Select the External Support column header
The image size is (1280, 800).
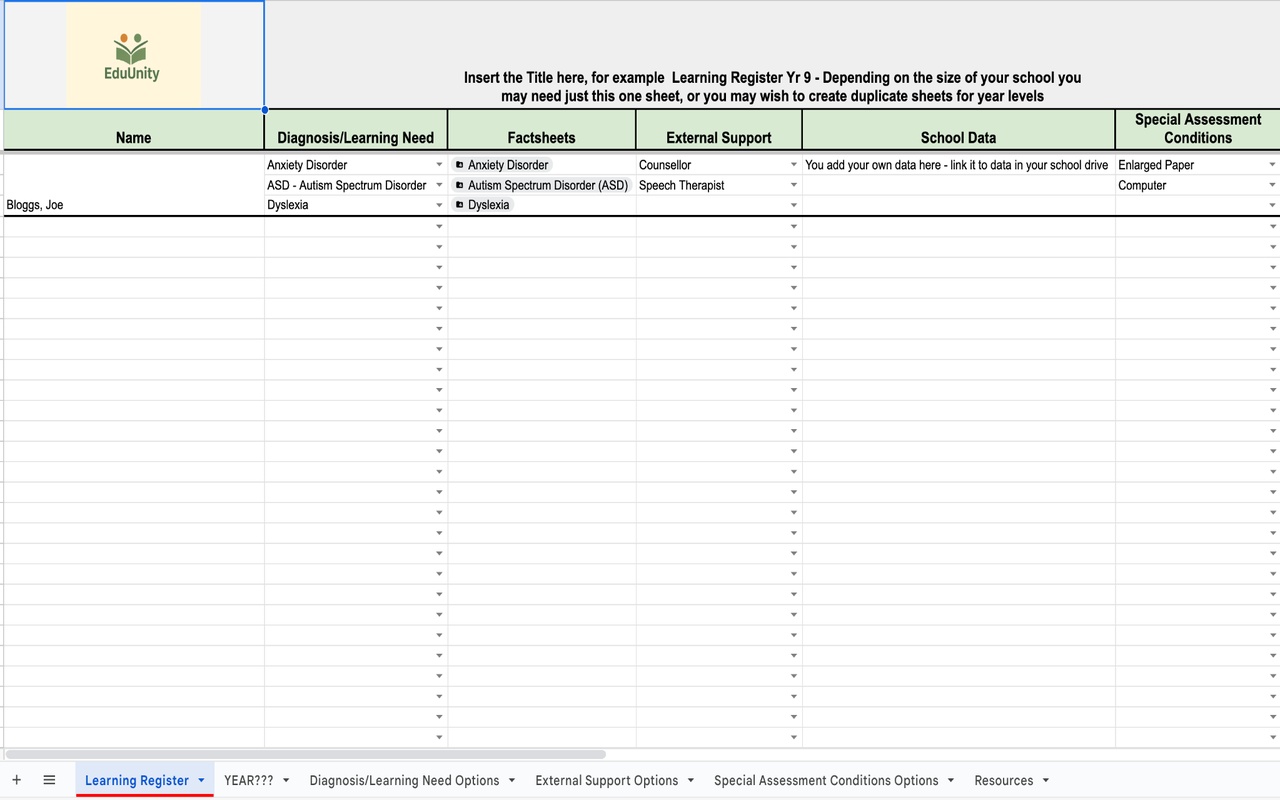pyautogui.click(x=719, y=129)
